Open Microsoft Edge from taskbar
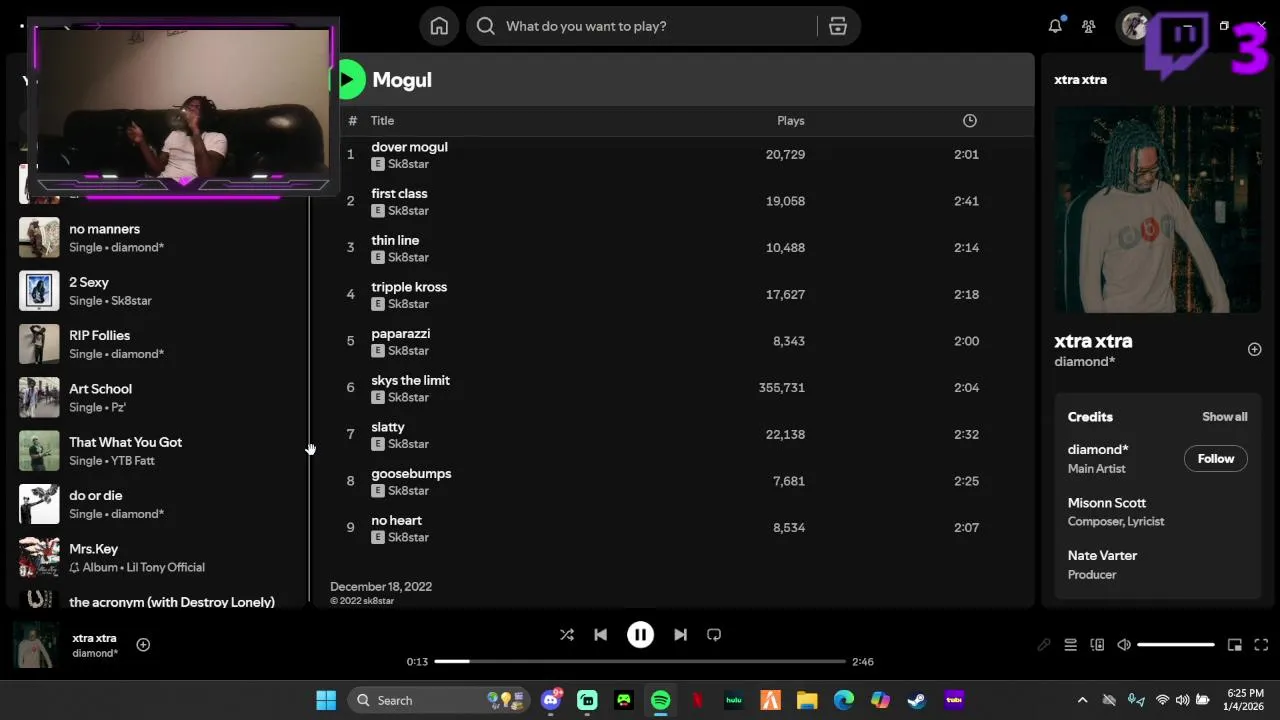This screenshot has width=1280, height=720. (x=844, y=700)
